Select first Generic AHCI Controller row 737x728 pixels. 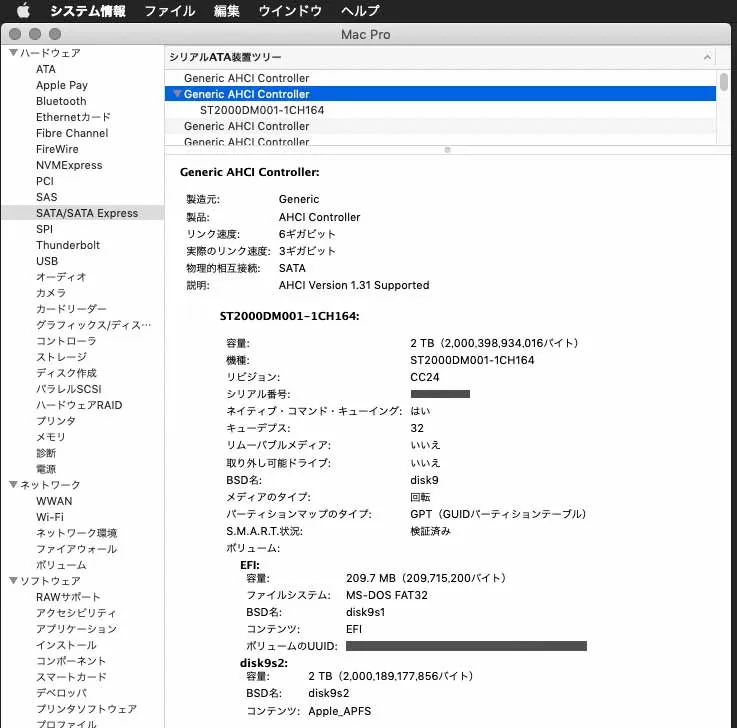[440, 78]
